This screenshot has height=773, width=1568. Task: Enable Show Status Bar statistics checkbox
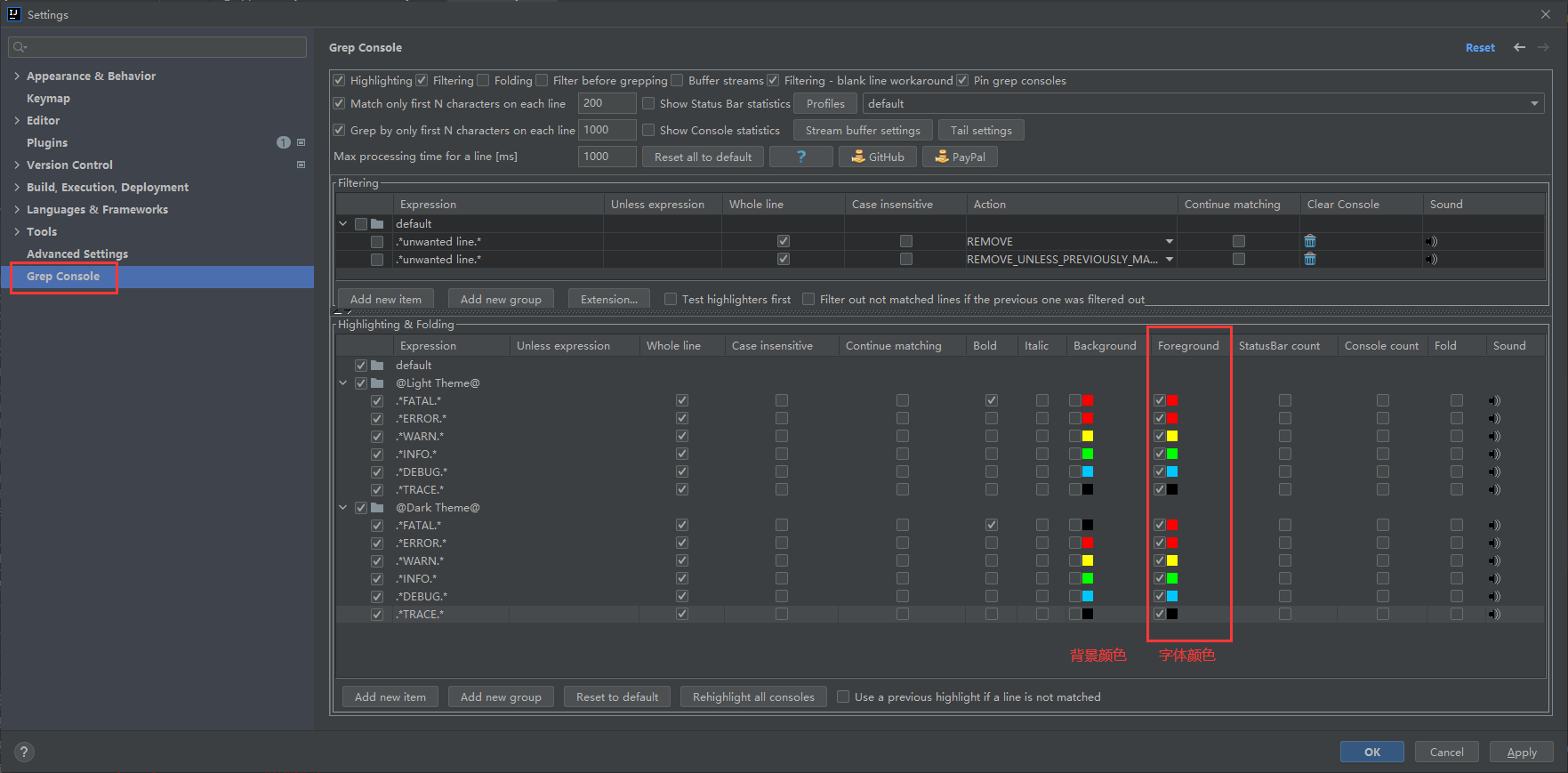click(648, 103)
